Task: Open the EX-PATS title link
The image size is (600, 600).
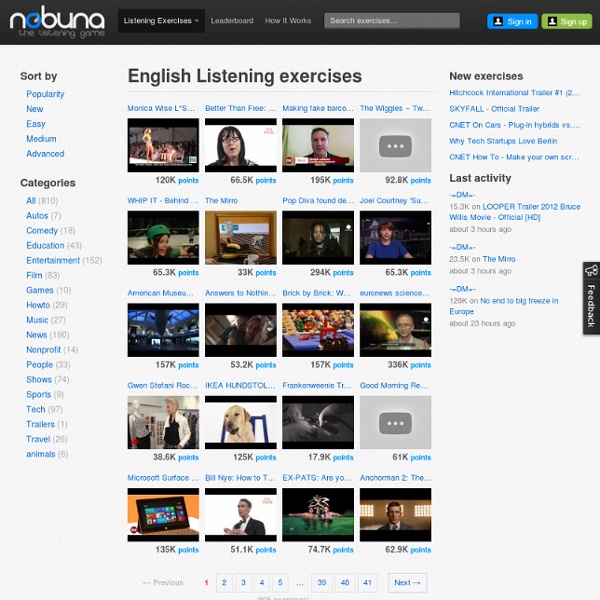Action: pos(317,478)
